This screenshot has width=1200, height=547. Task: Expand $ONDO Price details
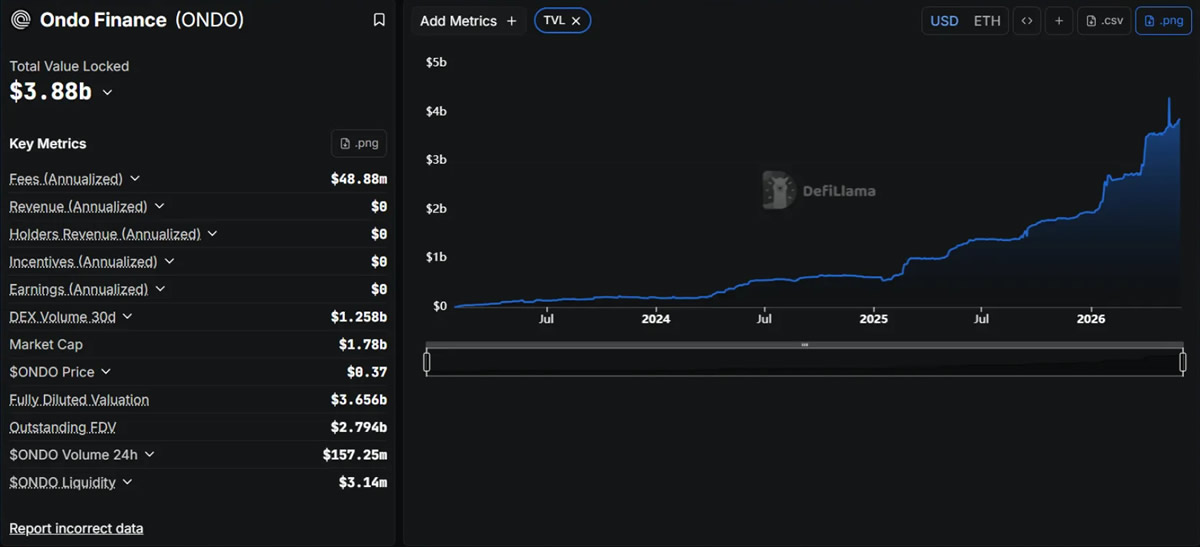click(106, 372)
